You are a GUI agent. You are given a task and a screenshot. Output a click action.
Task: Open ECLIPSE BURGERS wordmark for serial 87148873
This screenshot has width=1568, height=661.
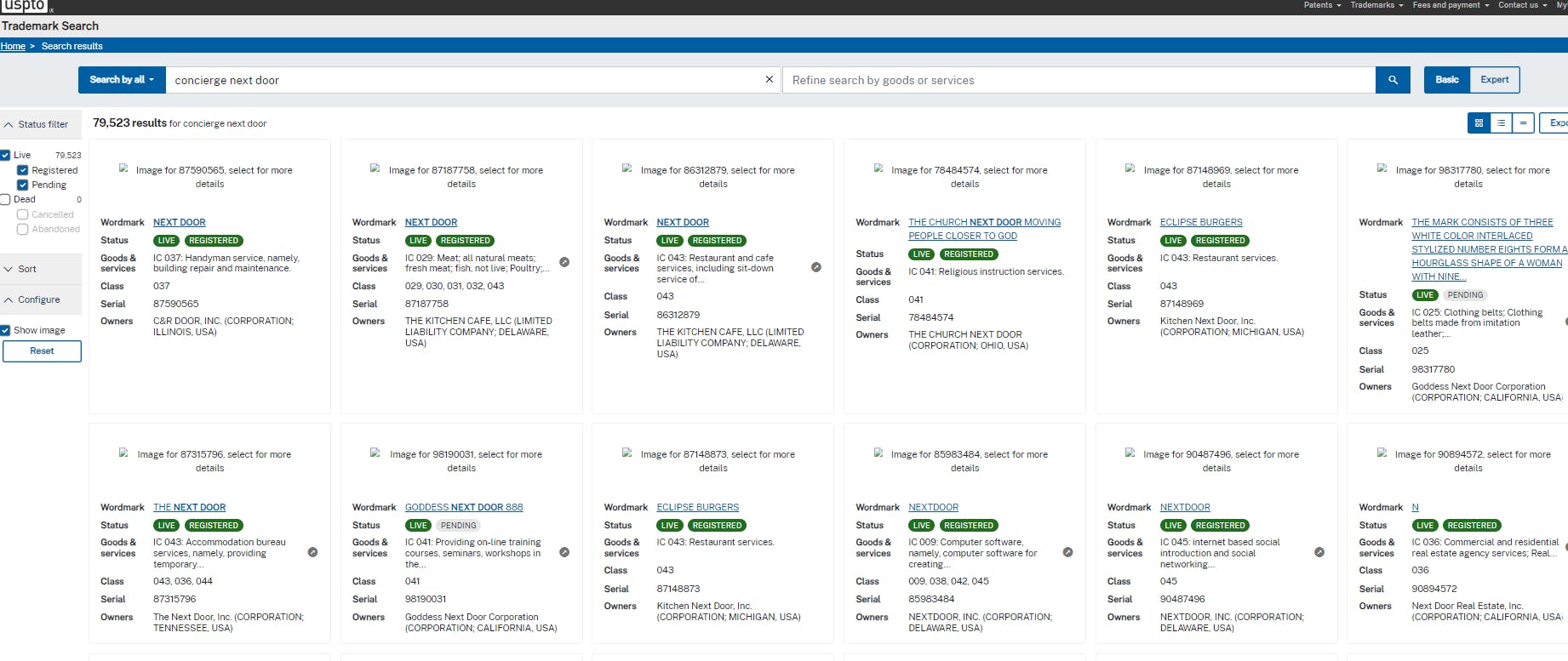point(698,507)
